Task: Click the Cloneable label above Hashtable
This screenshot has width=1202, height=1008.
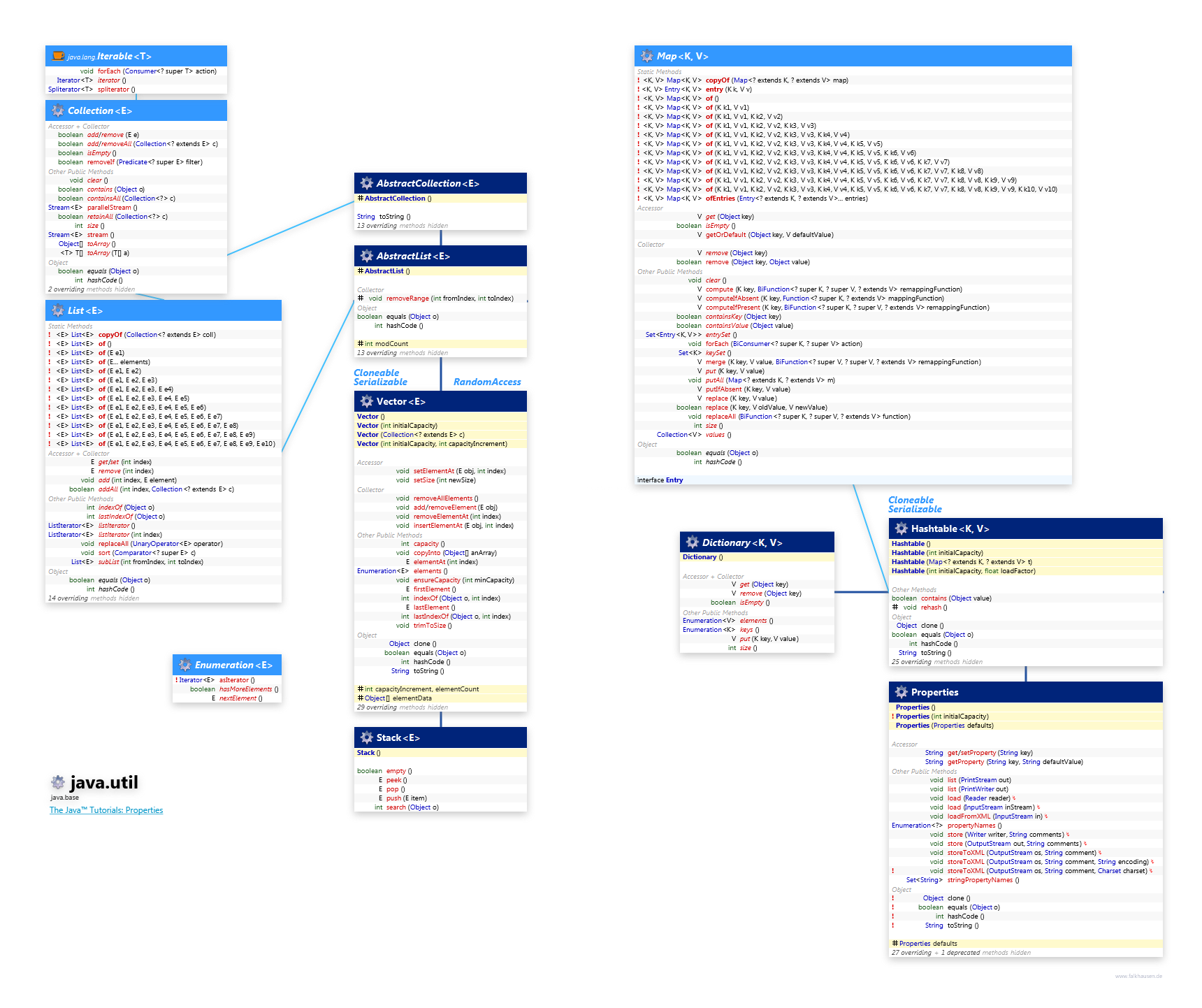Action: coord(911,500)
